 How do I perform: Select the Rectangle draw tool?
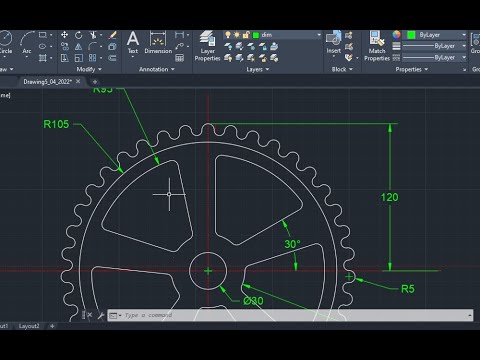(43, 35)
